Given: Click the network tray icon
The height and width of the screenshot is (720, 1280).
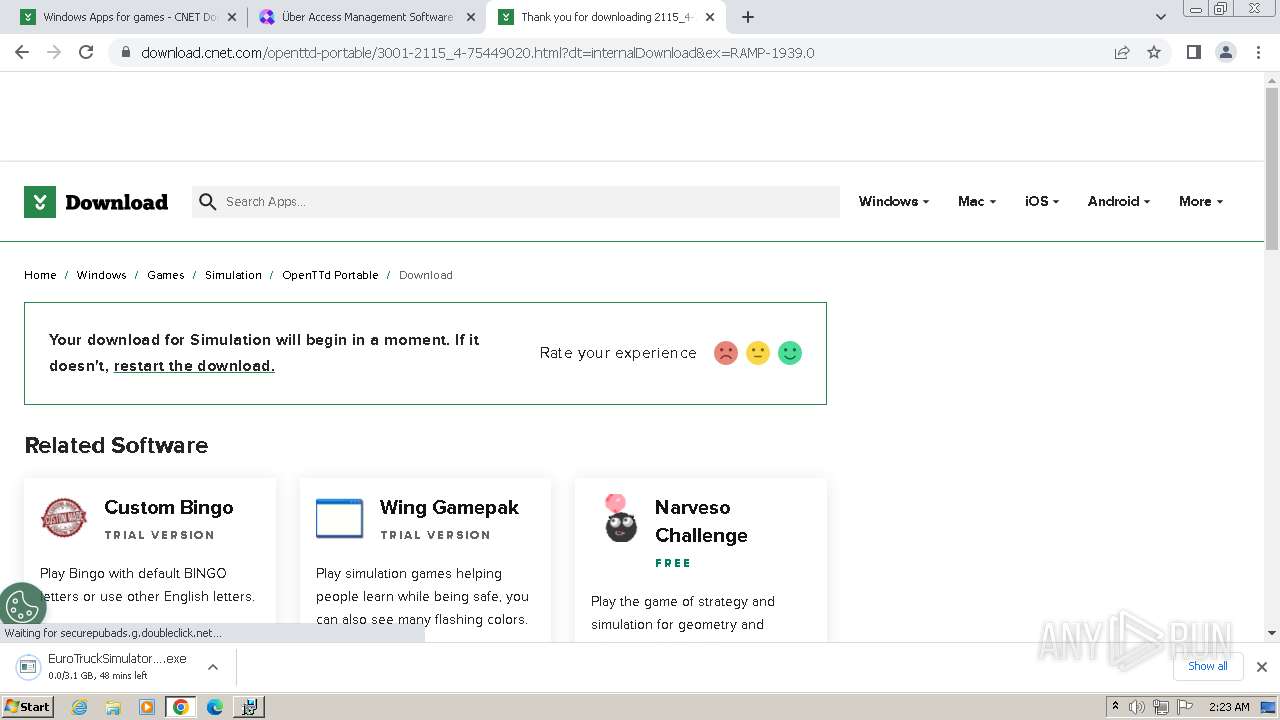Looking at the screenshot, I should coord(1161,707).
